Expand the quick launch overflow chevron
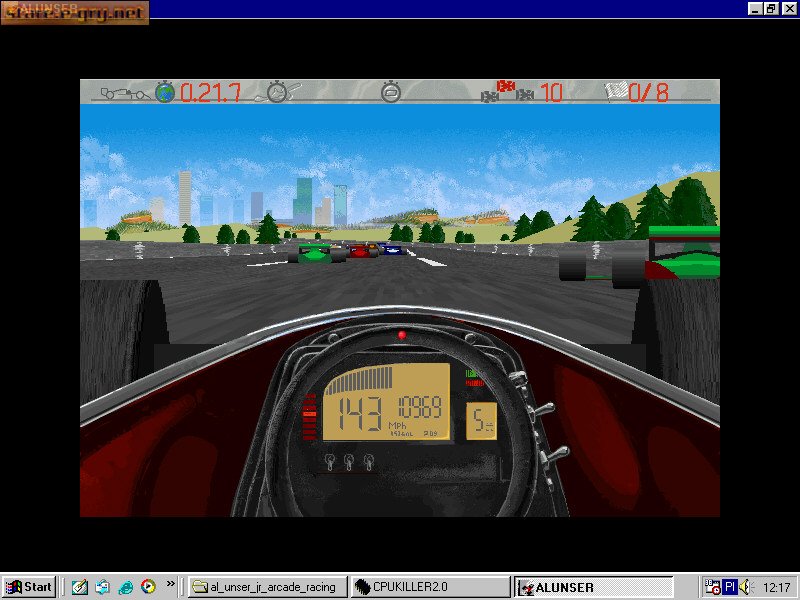Viewport: 800px width, 600px height. pos(170,583)
